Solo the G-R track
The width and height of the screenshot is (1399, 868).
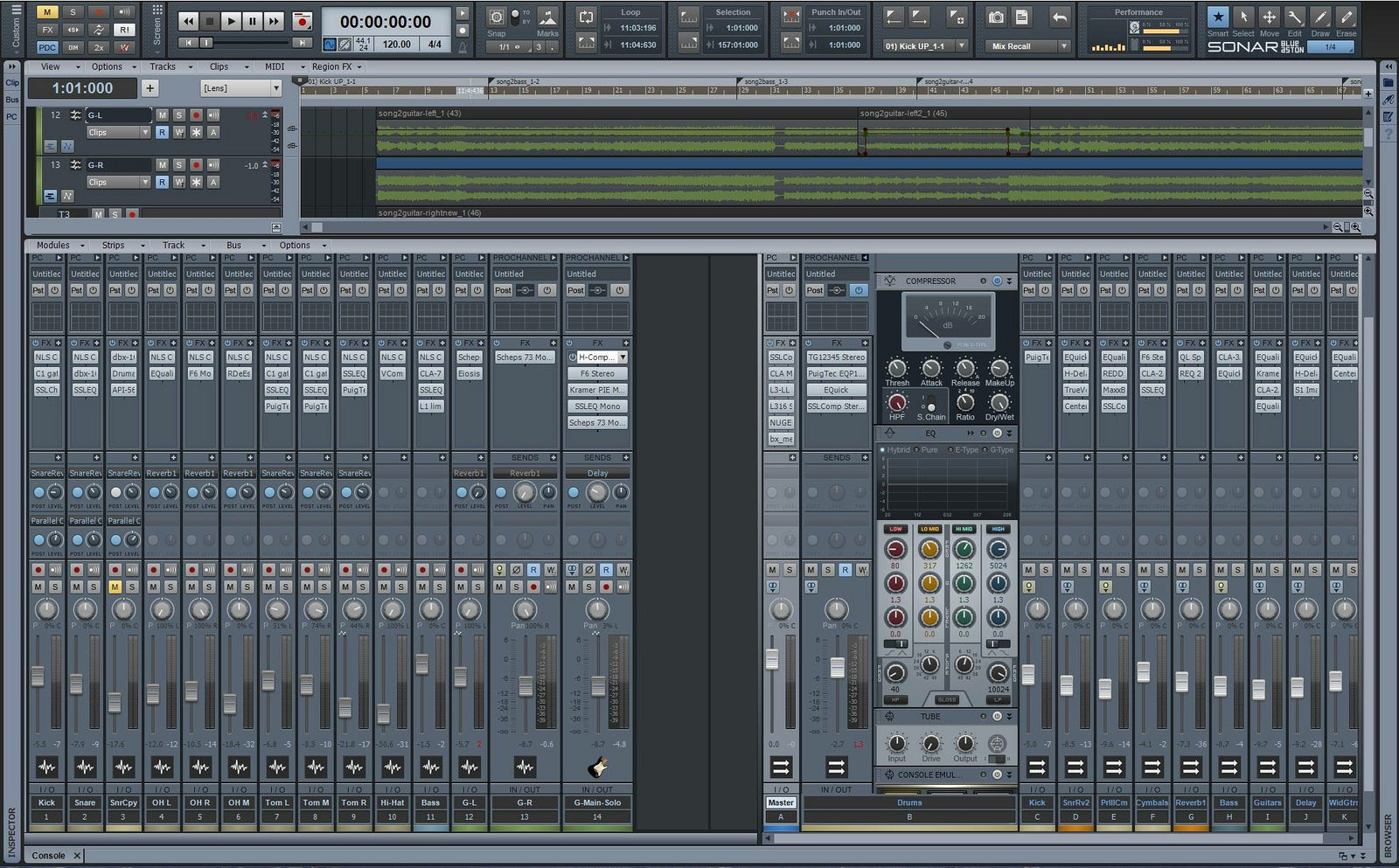(x=178, y=165)
